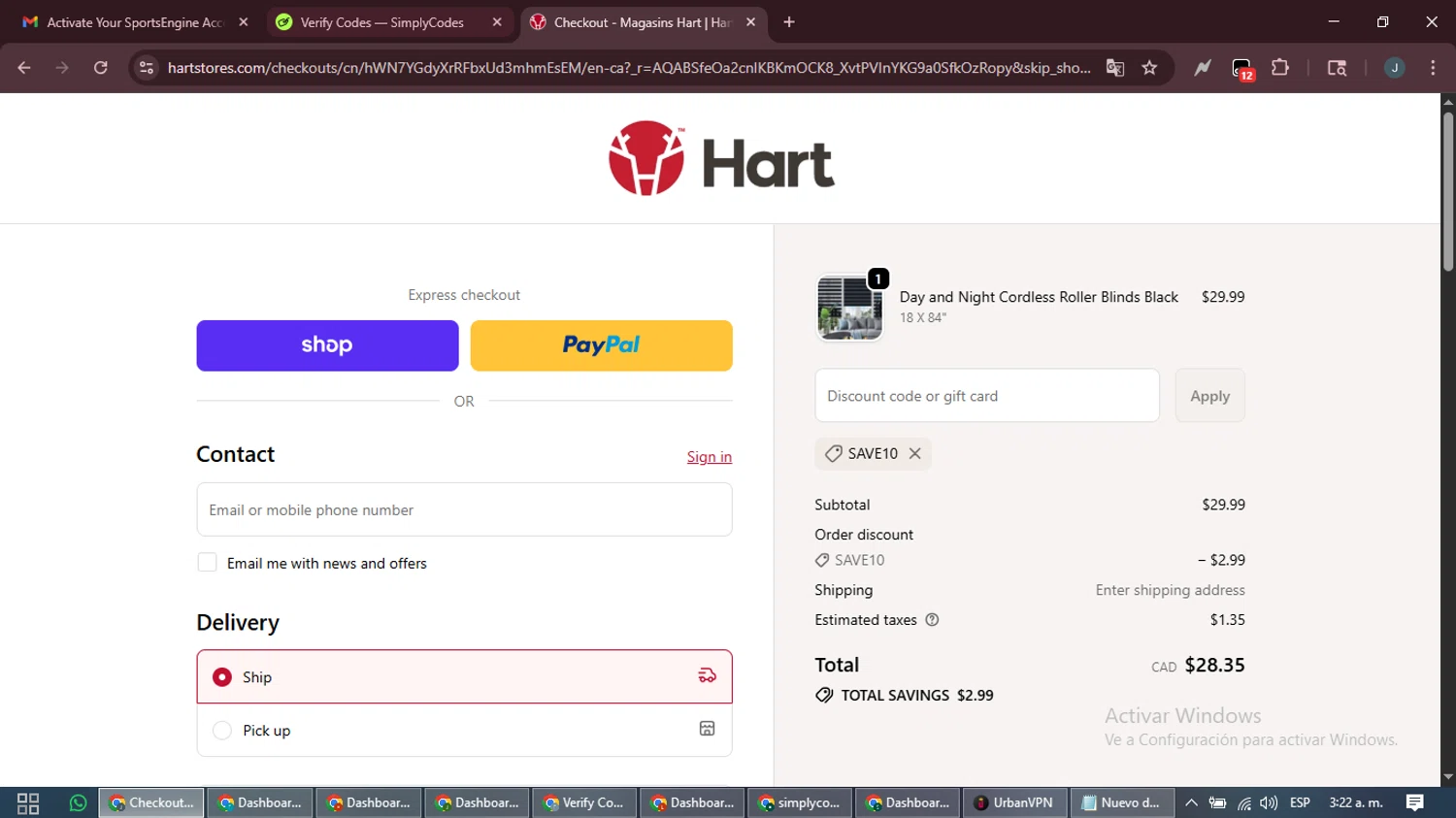This screenshot has width=1456, height=818.
Task: Open Nuevo d... notepad in taskbar
Action: click(x=1121, y=802)
